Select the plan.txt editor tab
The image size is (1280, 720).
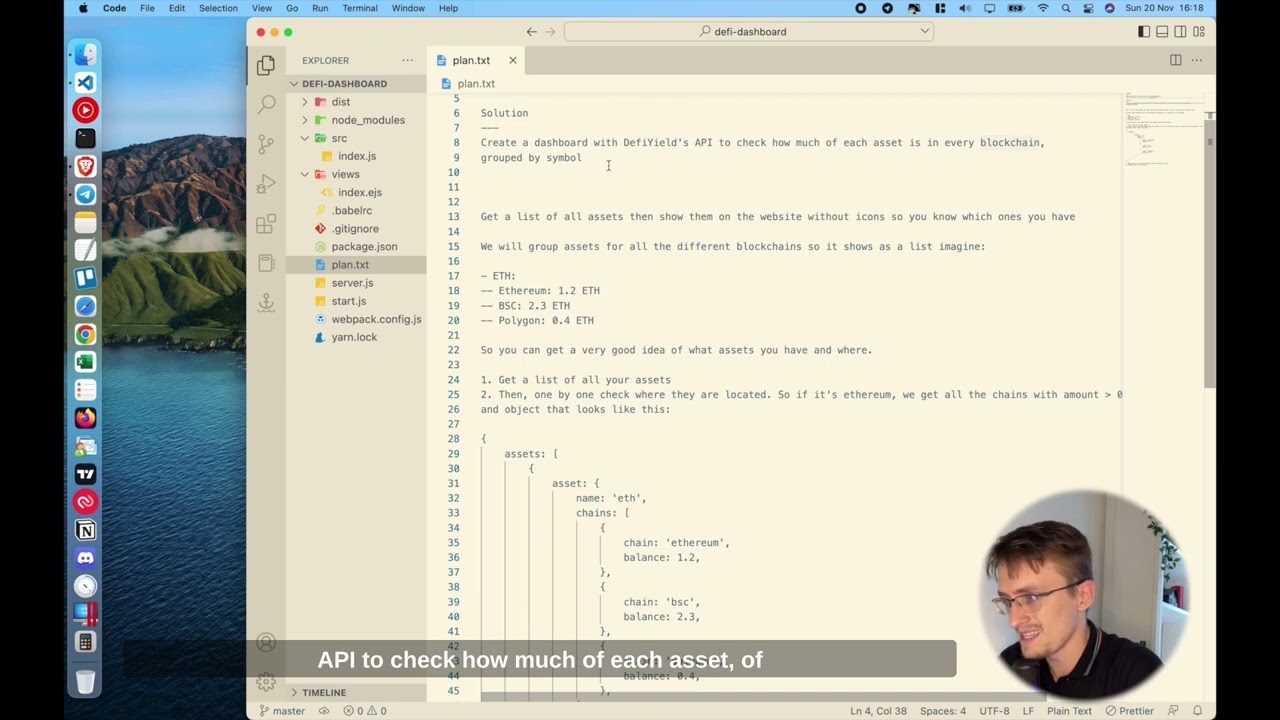pyautogui.click(x=477, y=60)
